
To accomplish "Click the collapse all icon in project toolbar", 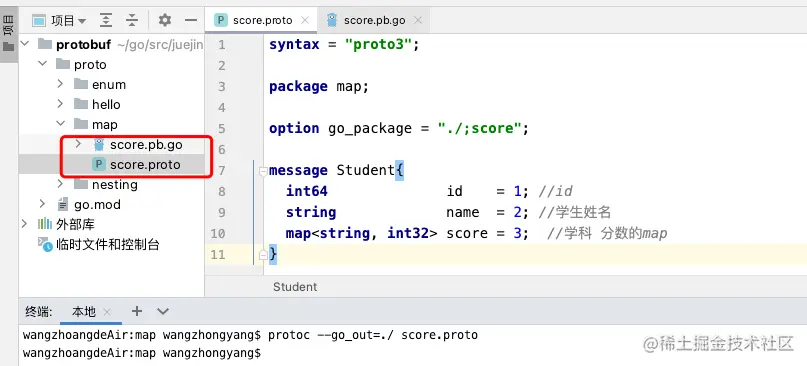I will 132,21.
